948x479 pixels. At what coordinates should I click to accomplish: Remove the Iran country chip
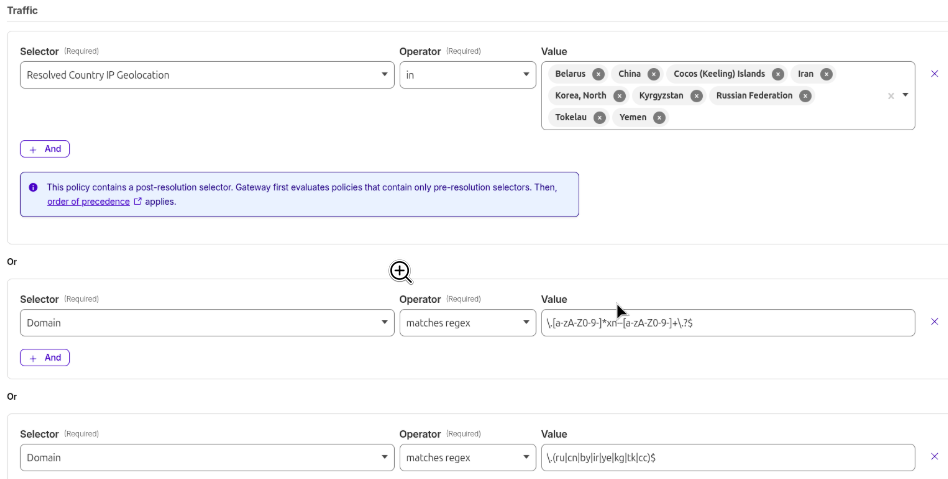coord(826,74)
